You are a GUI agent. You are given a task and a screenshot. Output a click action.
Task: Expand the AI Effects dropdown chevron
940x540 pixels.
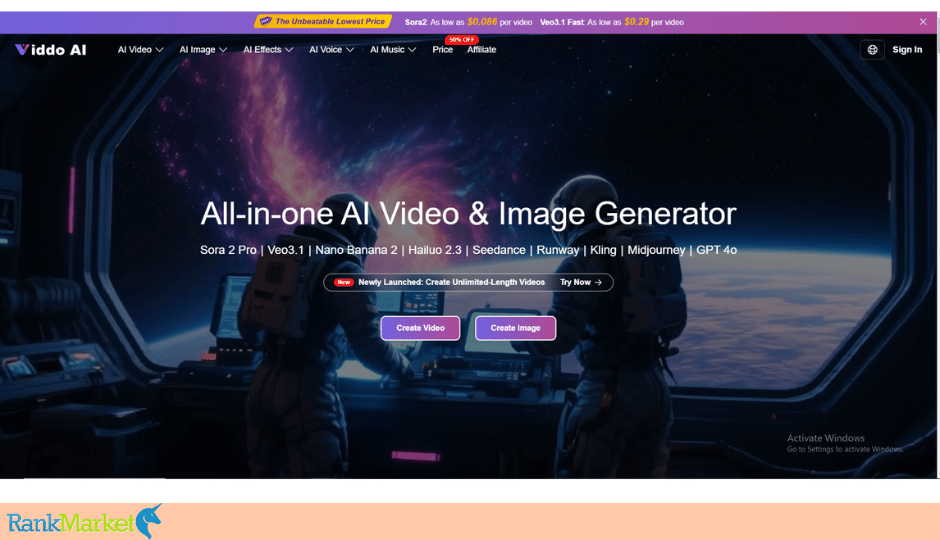pyautogui.click(x=289, y=50)
